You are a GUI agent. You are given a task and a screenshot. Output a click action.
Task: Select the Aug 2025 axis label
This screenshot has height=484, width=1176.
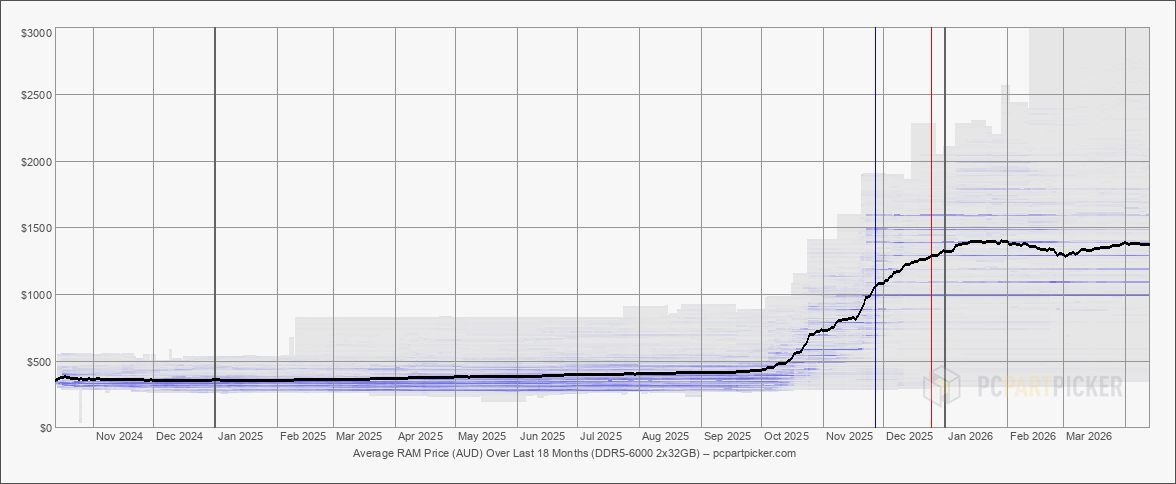666,436
